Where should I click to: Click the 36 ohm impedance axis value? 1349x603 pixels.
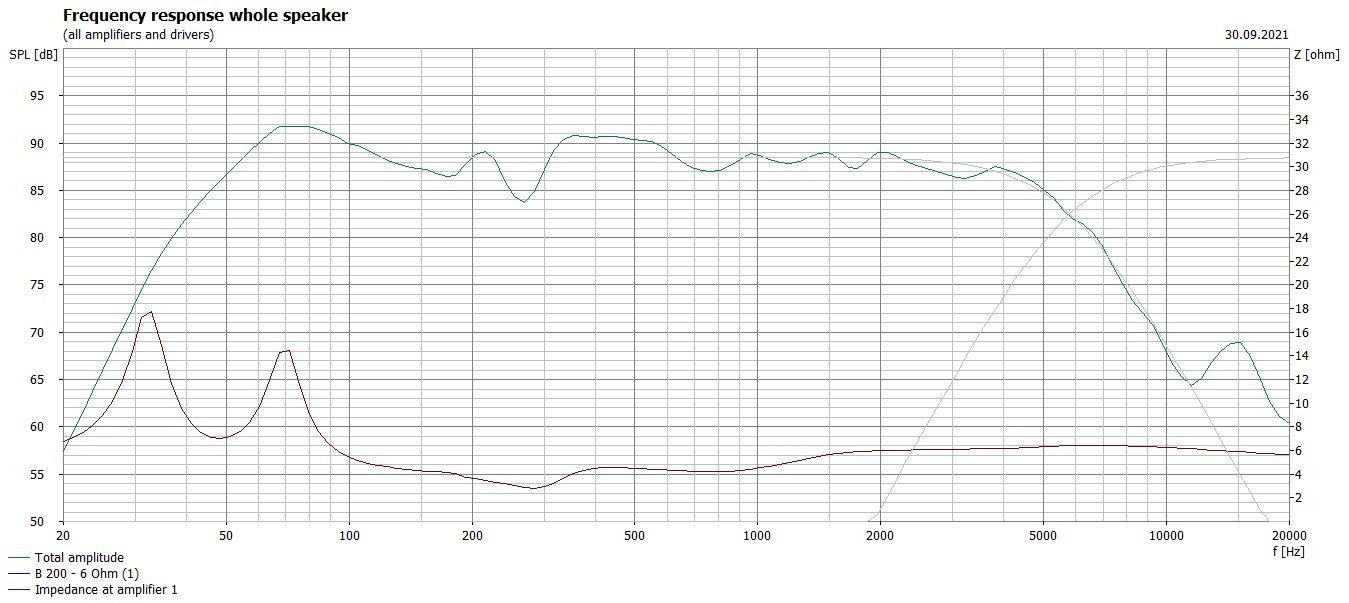(x=1302, y=96)
